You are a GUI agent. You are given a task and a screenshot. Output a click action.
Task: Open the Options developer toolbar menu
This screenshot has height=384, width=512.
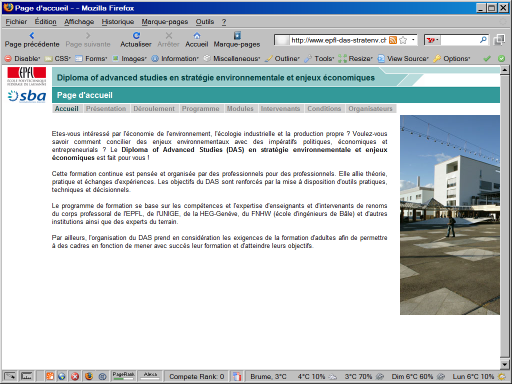tap(451, 59)
